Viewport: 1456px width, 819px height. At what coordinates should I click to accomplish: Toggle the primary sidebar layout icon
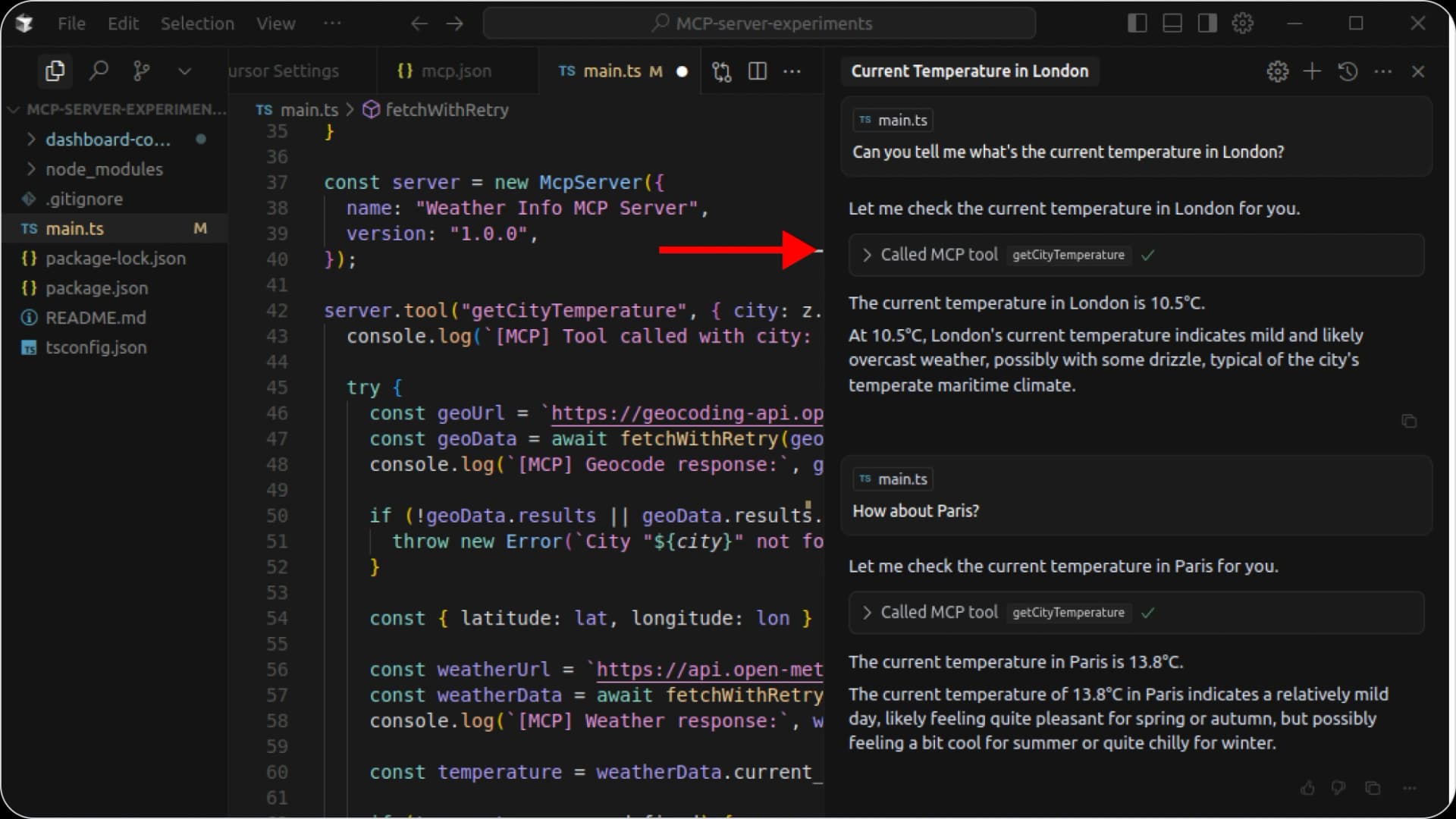1137,24
